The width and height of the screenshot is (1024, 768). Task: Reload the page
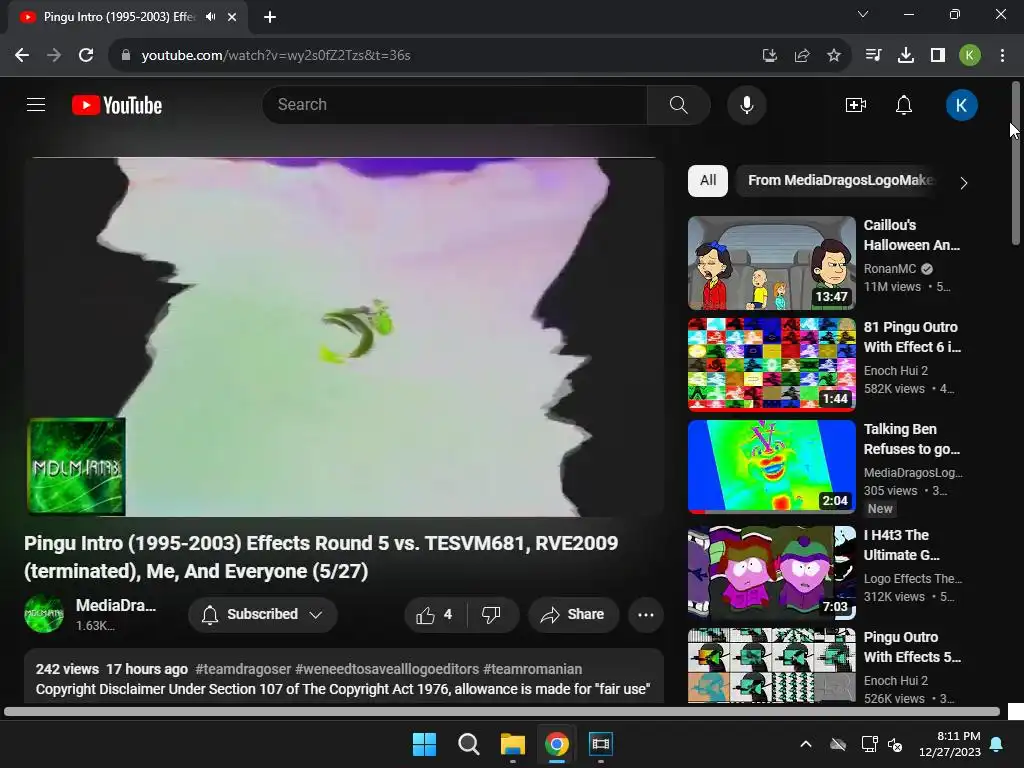86,56
